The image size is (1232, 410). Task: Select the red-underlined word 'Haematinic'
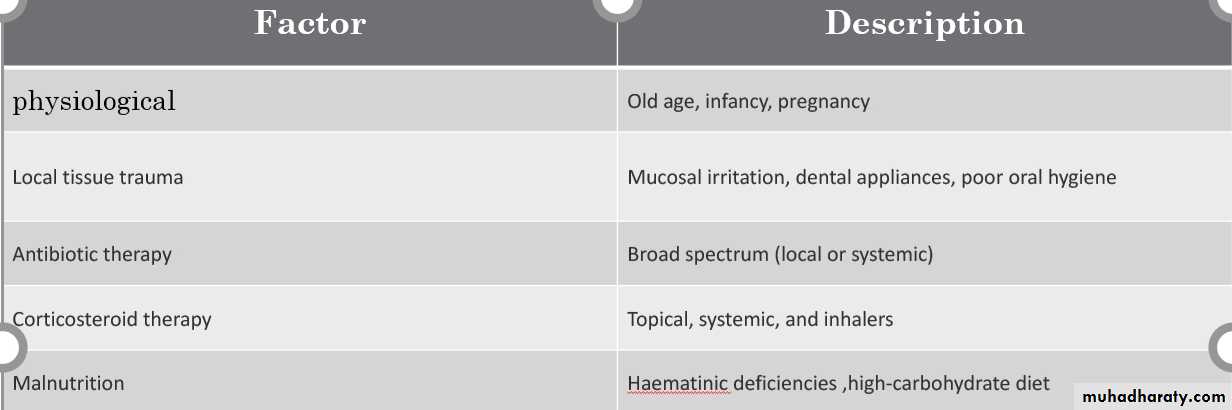click(x=678, y=383)
